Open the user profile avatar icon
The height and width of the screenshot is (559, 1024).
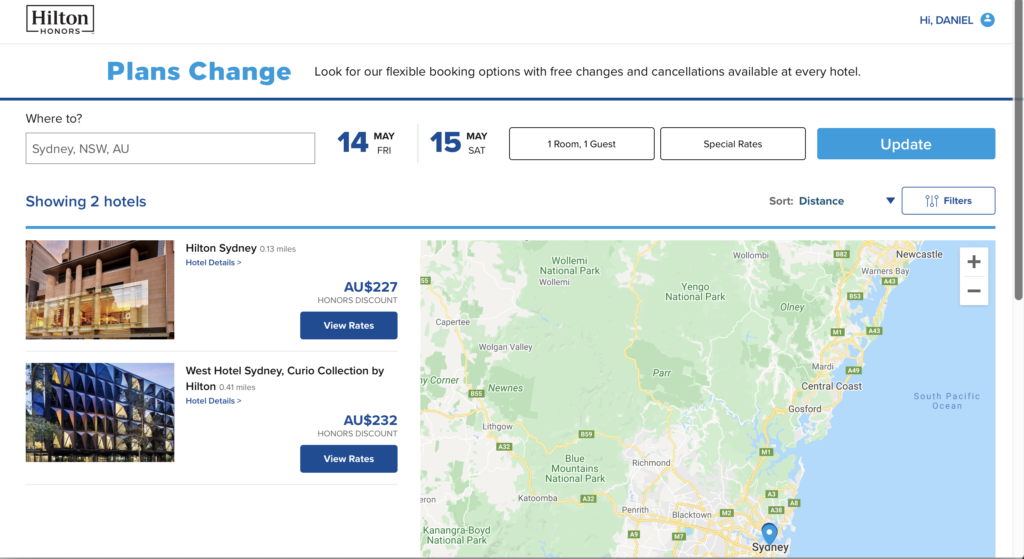pyautogui.click(x=987, y=20)
